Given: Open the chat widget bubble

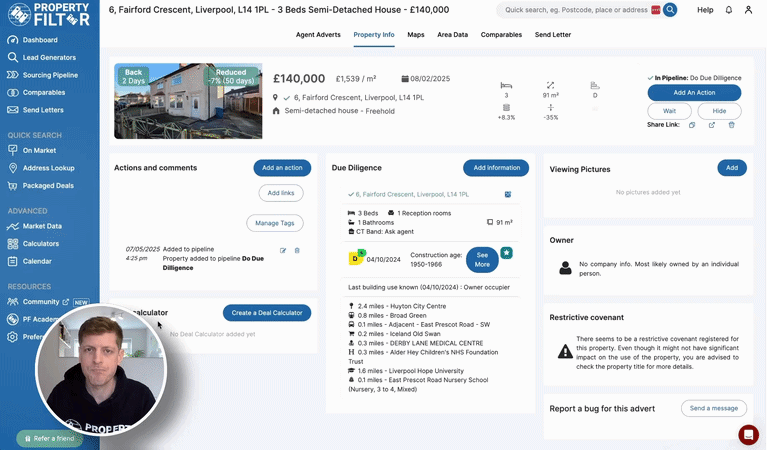Looking at the screenshot, I should (x=748, y=434).
